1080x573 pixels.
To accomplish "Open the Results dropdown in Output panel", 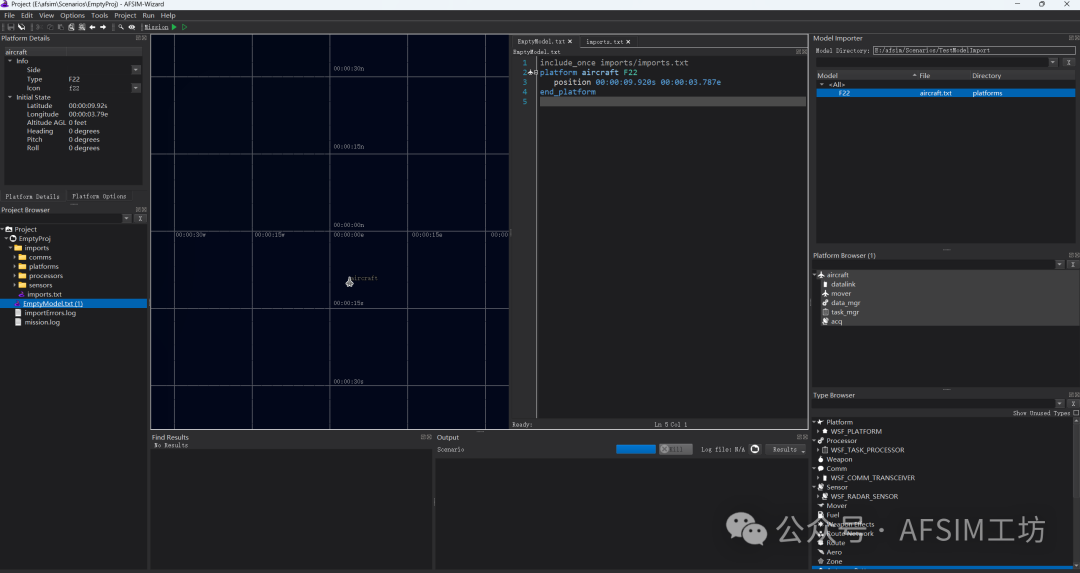I will click(786, 449).
